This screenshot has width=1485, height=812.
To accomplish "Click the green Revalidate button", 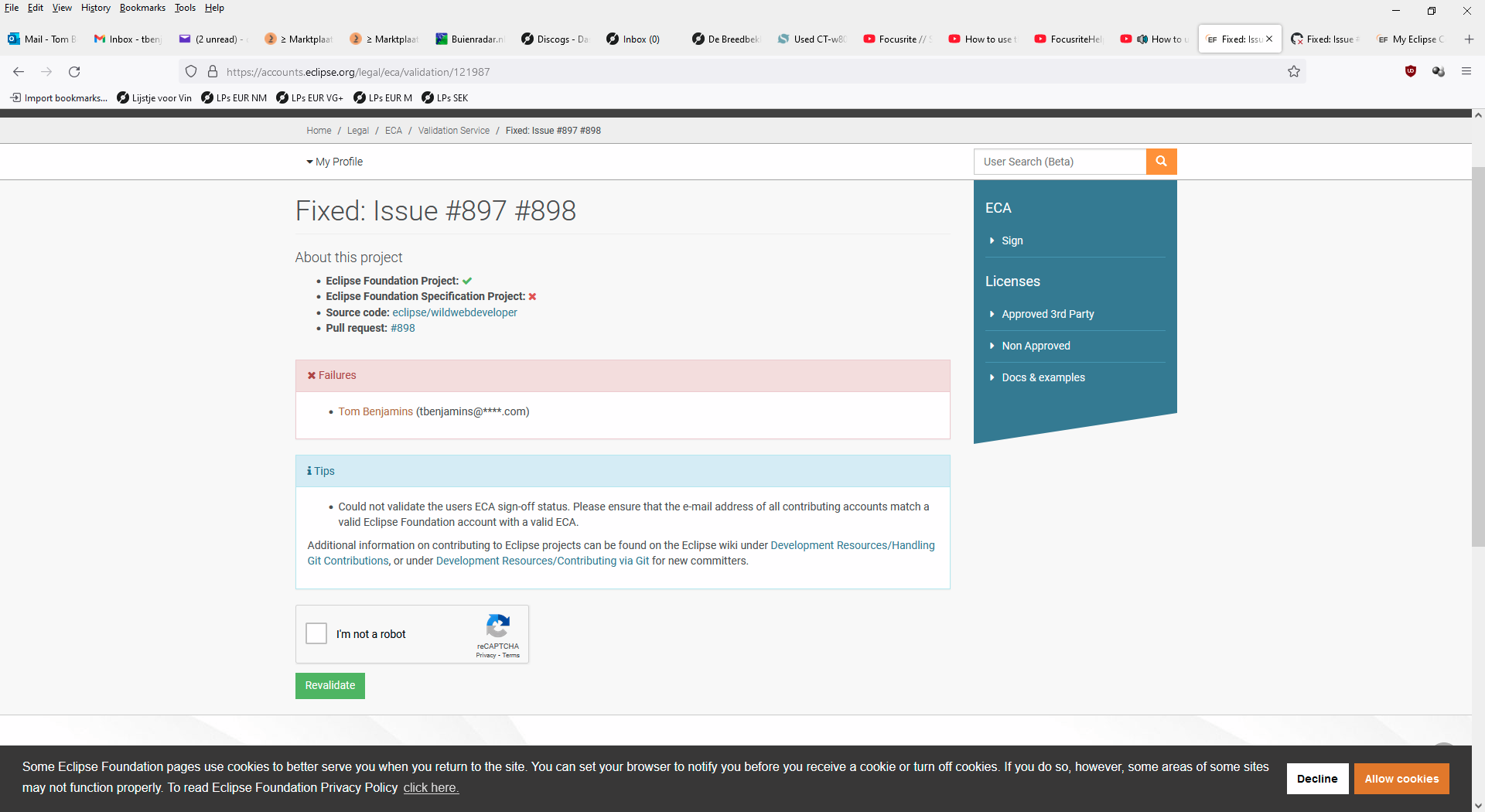I will (x=330, y=686).
